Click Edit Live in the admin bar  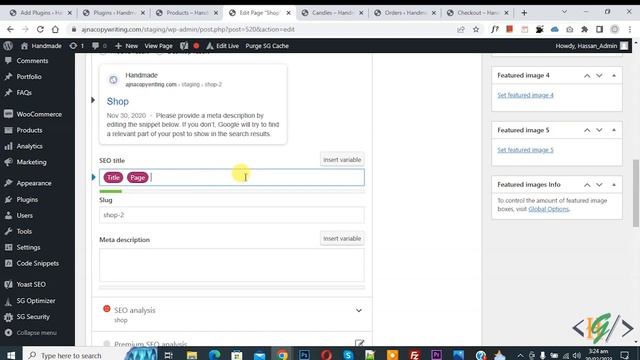click(x=223, y=46)
